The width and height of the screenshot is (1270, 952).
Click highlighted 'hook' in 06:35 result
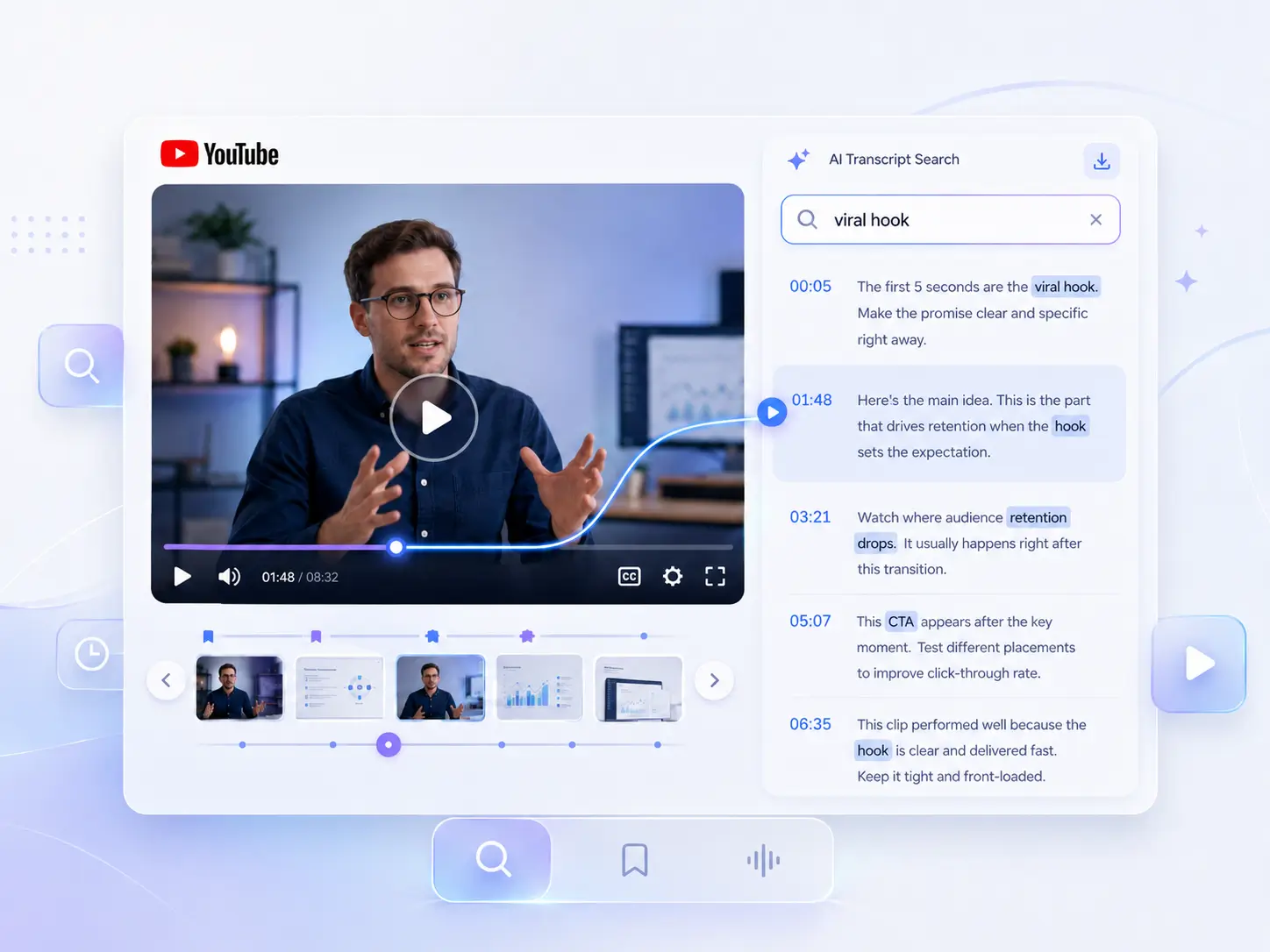coord(873,750)
